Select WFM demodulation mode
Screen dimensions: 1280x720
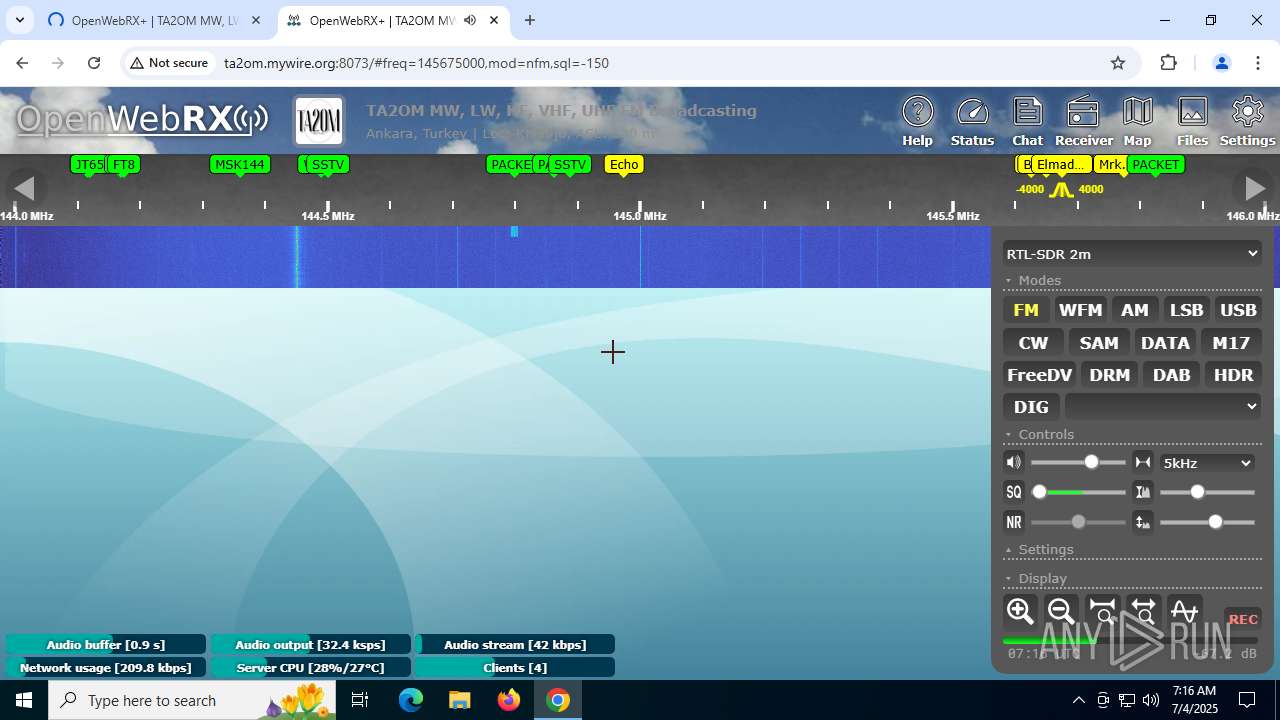pyautogui.click(x=1080, y=310)
